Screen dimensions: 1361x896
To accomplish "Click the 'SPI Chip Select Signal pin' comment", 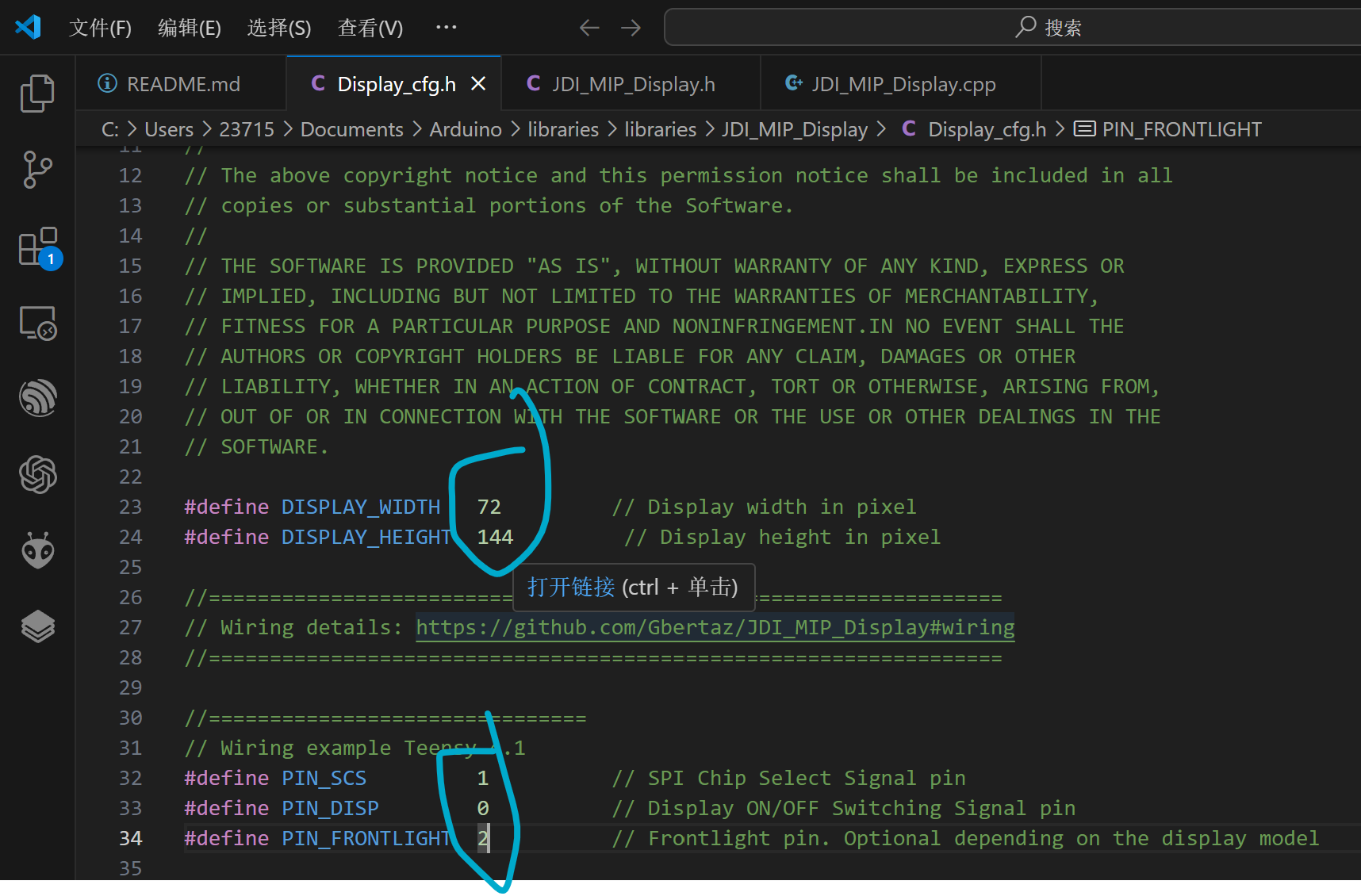I will click(788, 778).
